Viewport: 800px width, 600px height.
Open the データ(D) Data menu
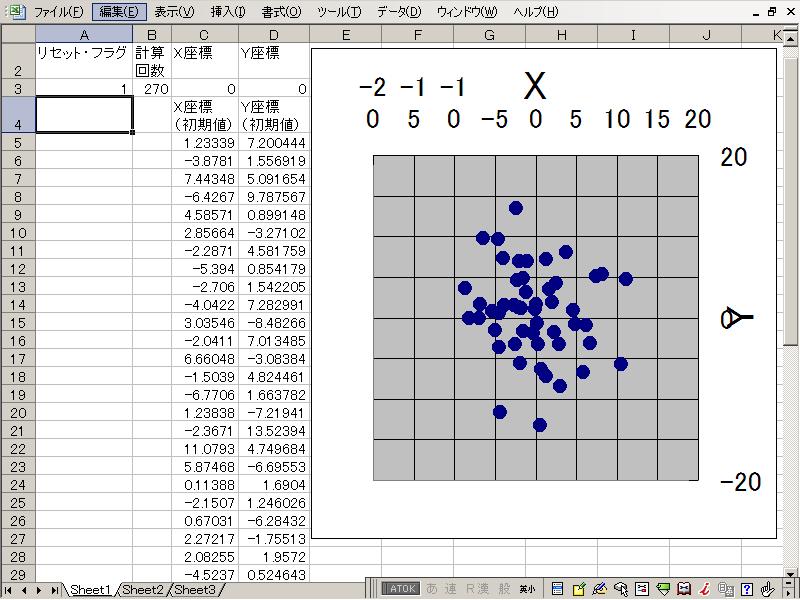coord(399,12)
